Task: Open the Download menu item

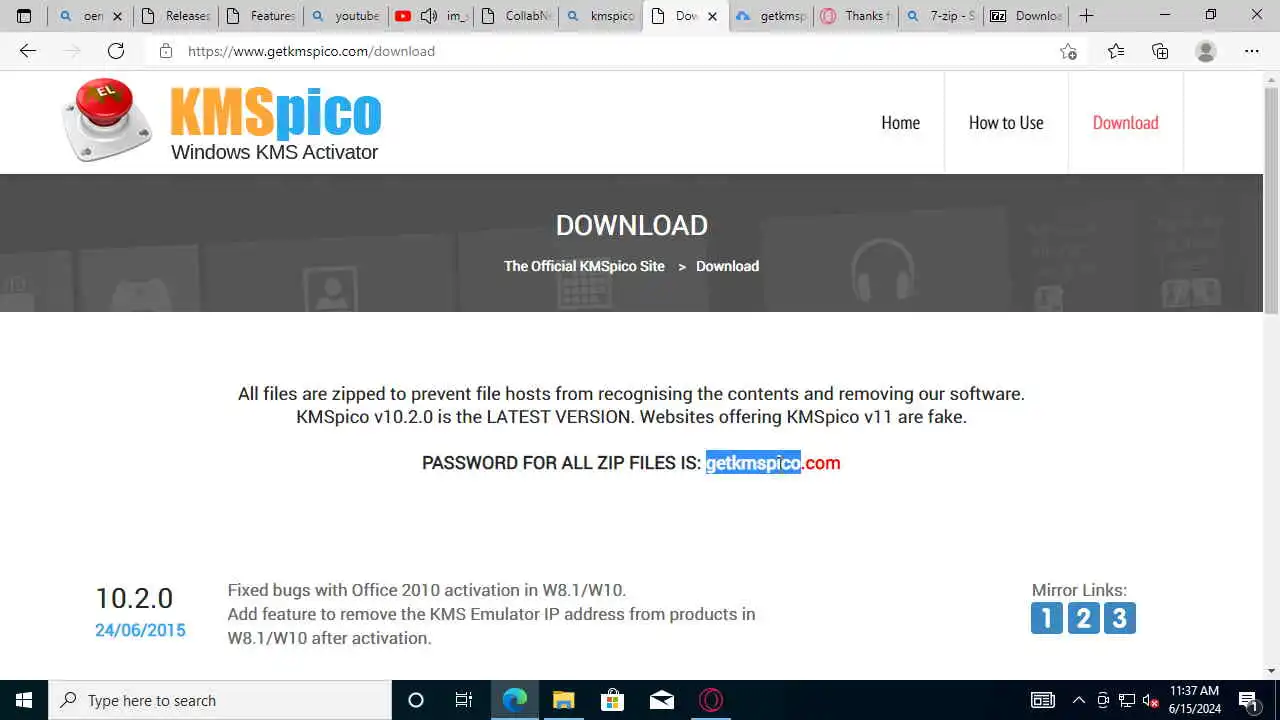Action: click(1125, 123)
